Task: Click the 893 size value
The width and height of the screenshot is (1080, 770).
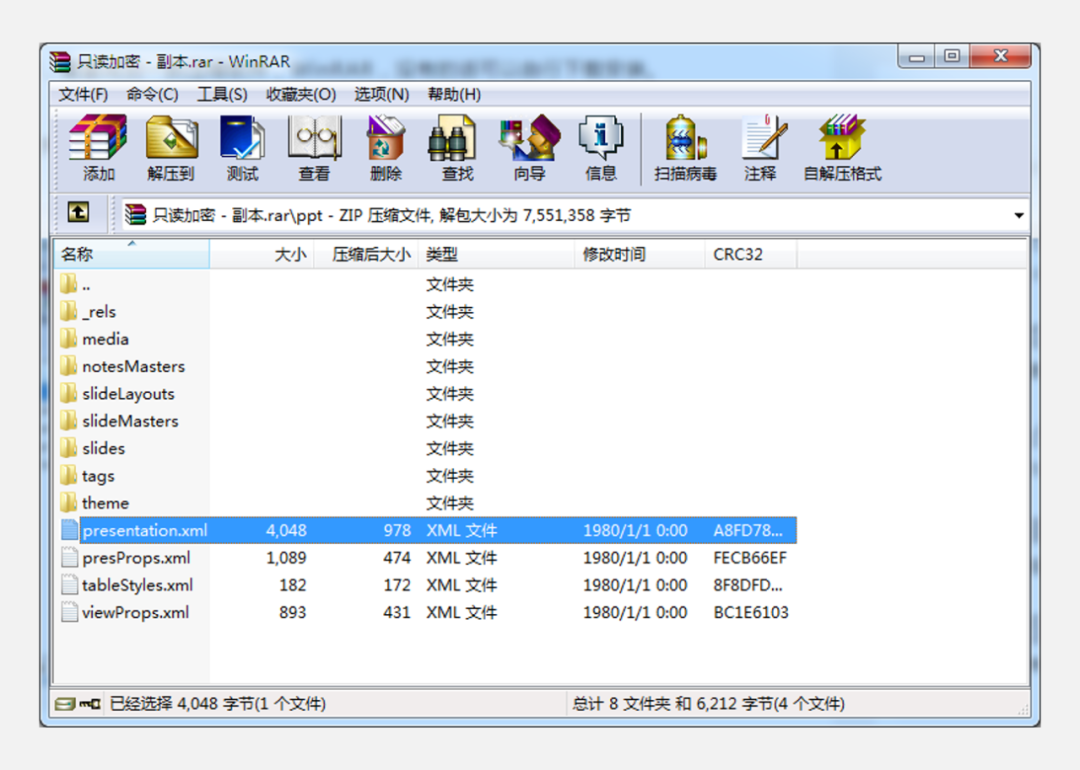Action: click(293, 612)
